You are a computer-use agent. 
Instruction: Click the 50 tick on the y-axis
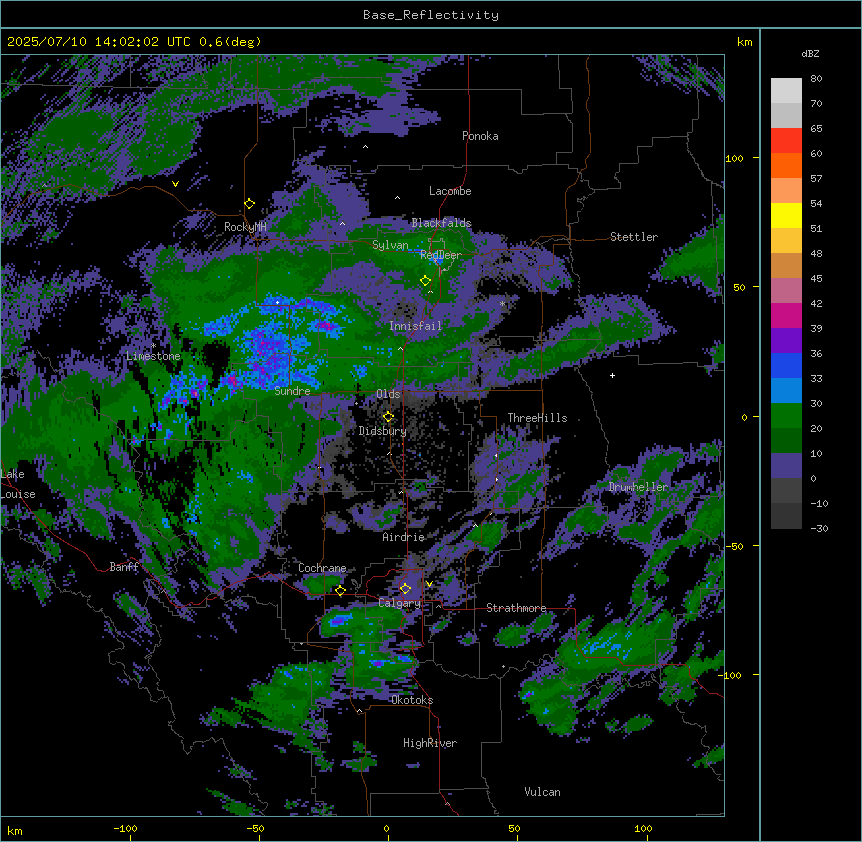(739, 287)
